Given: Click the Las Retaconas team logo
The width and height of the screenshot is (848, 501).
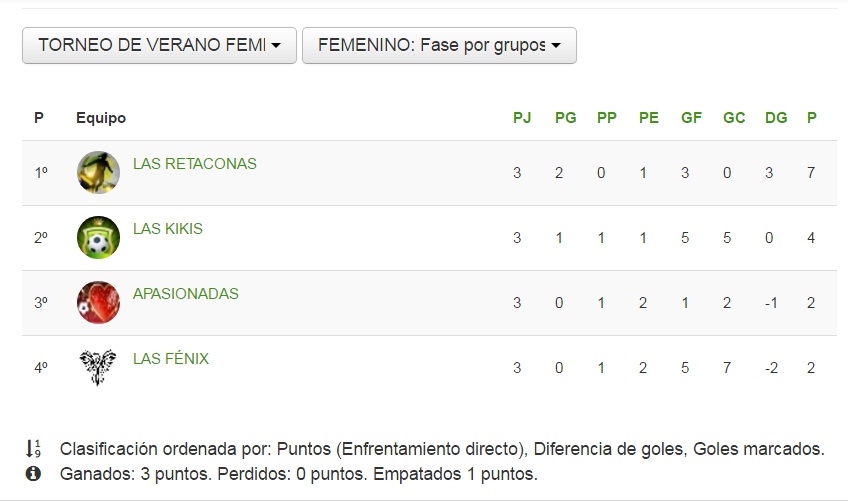Looking at the screenshot, I should (x=98, y=172).
